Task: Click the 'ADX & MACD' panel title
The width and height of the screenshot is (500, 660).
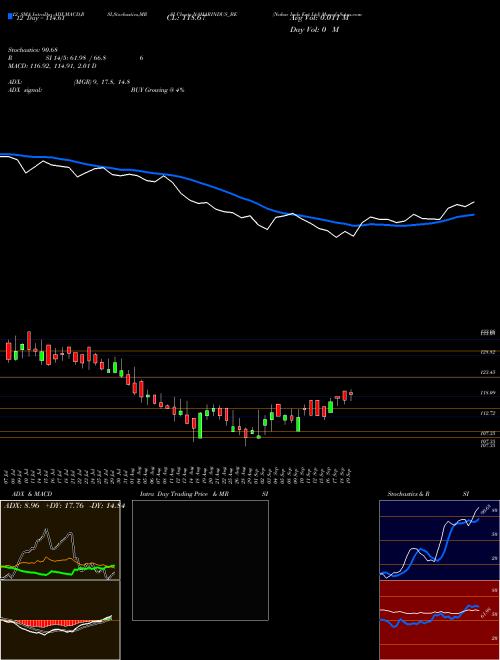Action: [x=32, y=494]
